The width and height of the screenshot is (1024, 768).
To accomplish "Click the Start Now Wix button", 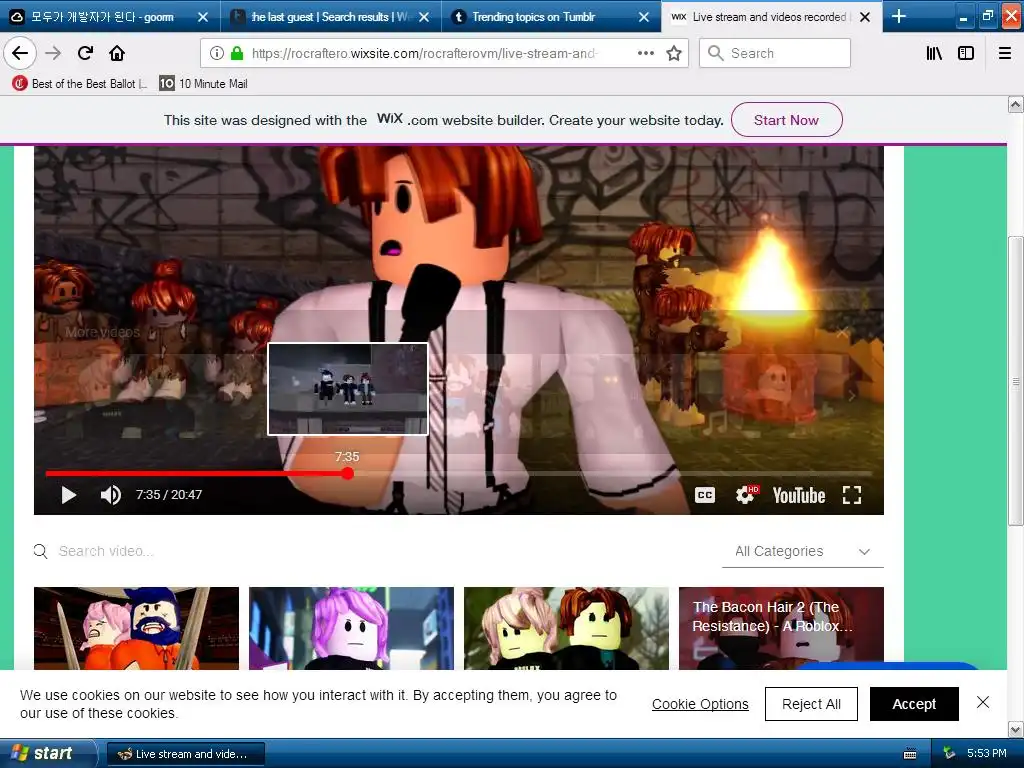I will [786, 120].
